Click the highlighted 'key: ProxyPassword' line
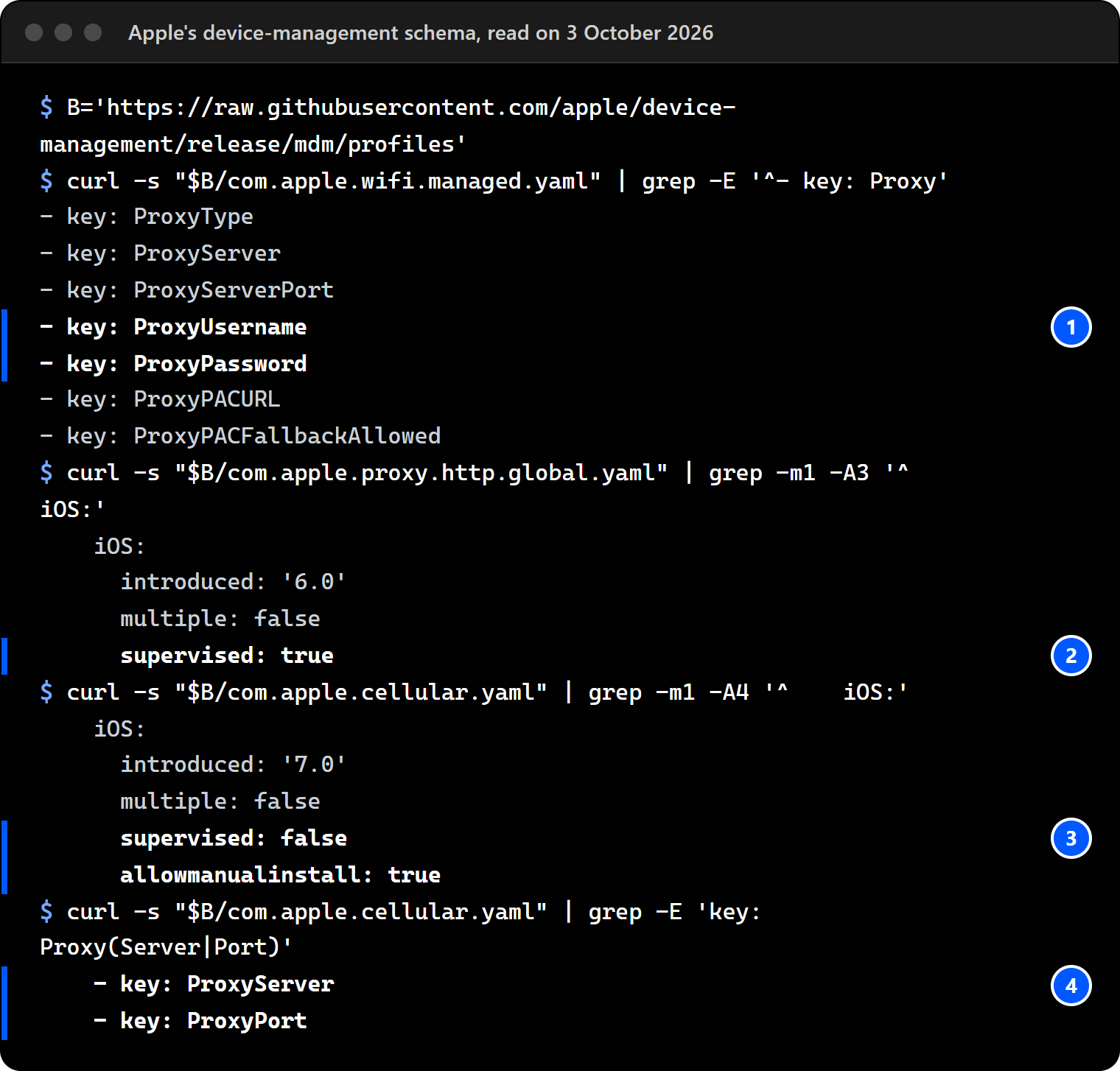1120x1071 pixels. (173, 363)
